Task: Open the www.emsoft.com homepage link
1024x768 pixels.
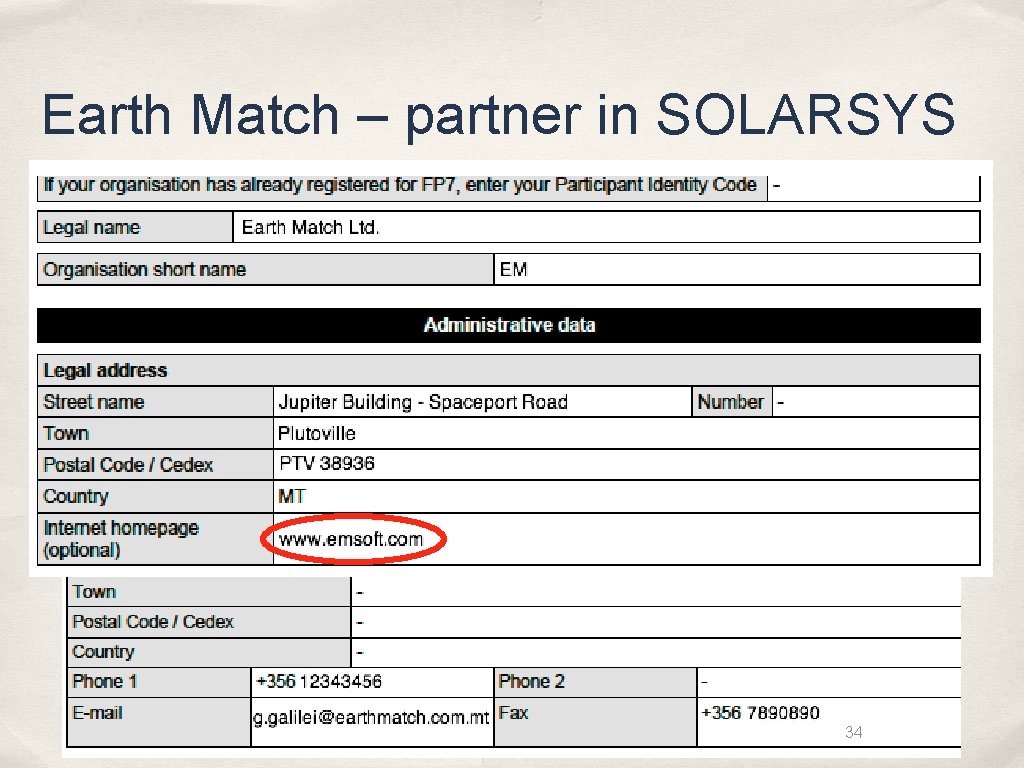Action: point(351,539)
